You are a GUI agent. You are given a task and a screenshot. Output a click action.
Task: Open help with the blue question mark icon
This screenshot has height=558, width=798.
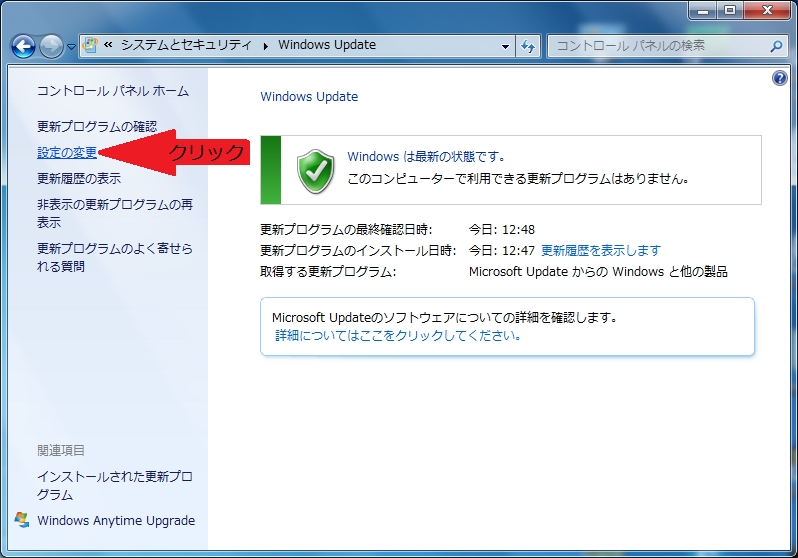click(x=779, y=78)
